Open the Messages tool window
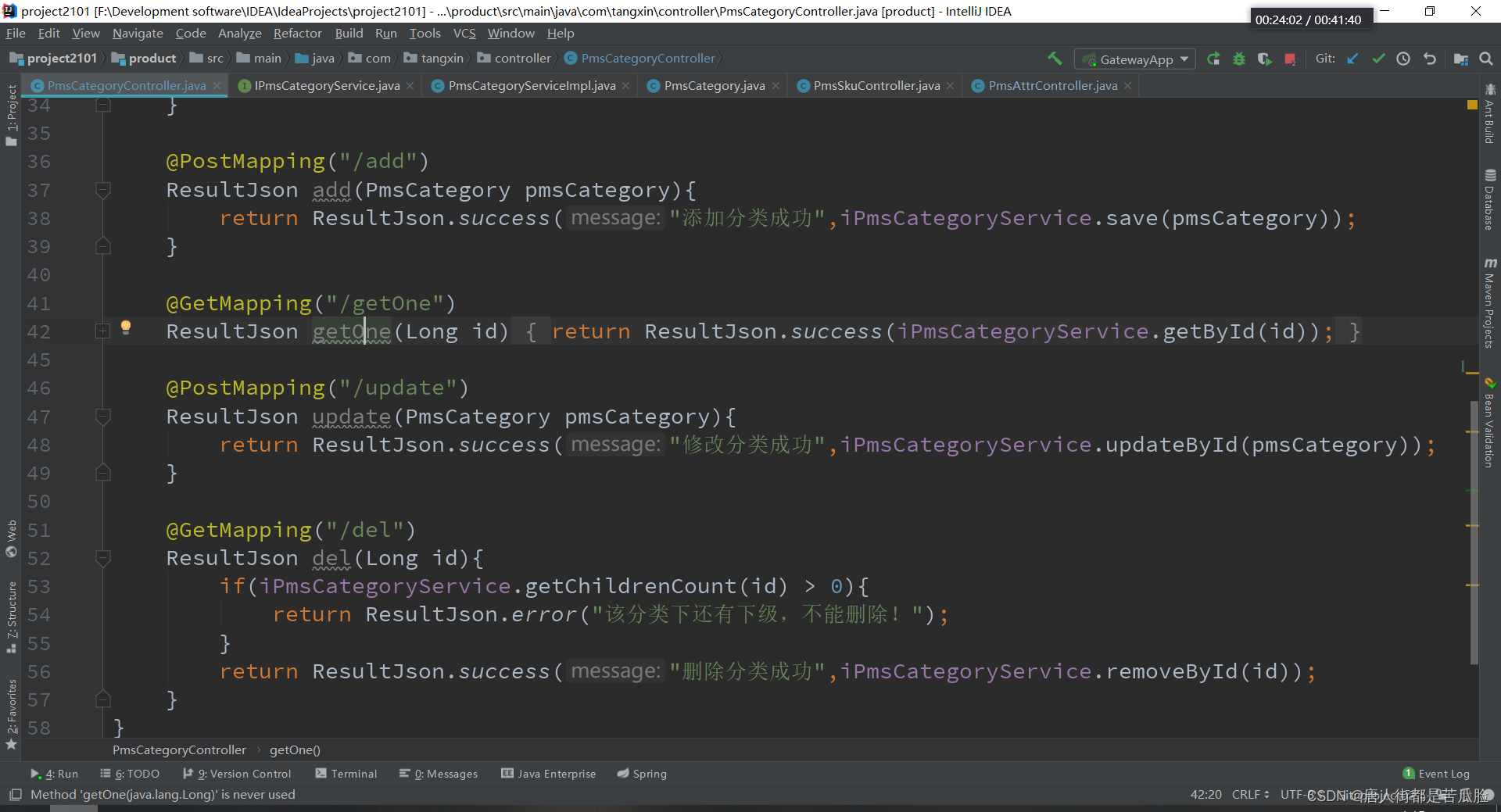This screenshot has width=1501, height=812. click(x=439, y=774)
